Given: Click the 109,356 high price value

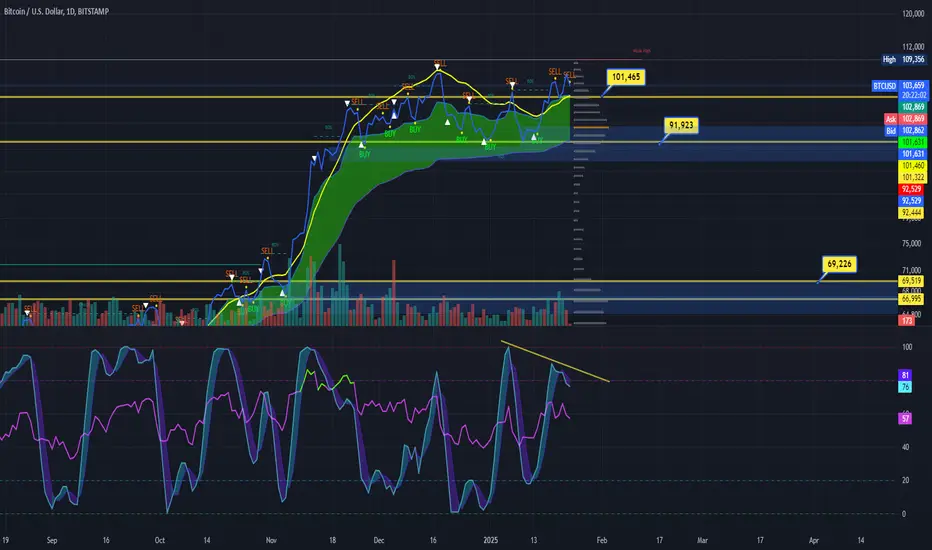Looking at the screenshot, I should click(x=913, y=59).
